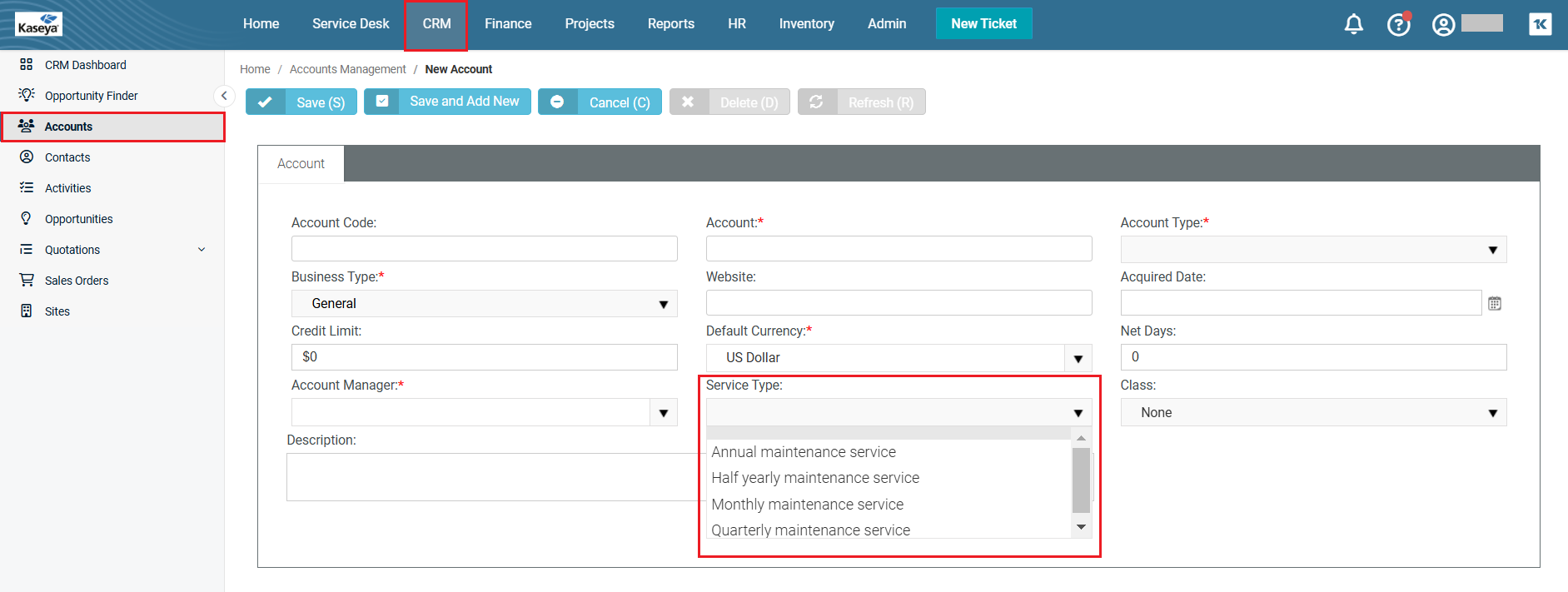The image size is (1568, 592).
Task: Open the help question mark icon
Action: click(x=1398, y=24)
